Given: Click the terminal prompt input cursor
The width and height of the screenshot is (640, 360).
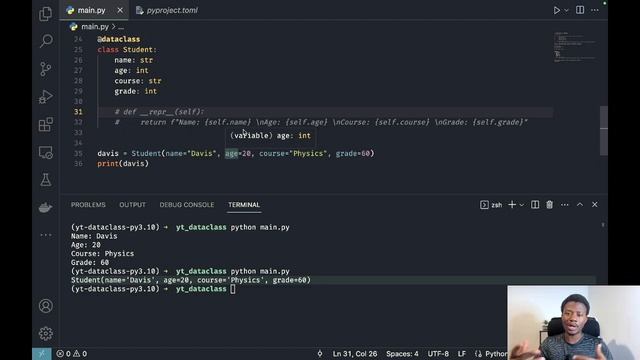Looking at the screenshot, I should click(233, 289).
